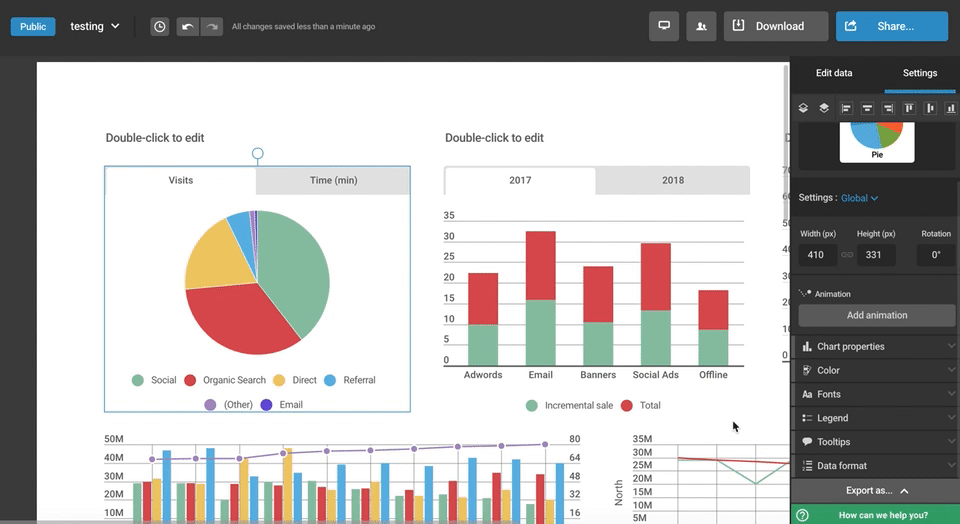Image resolution: width=960 pixels, height=524 pixels.
Task: Click the Social Ads bar in chart
Action: point(656,304)
